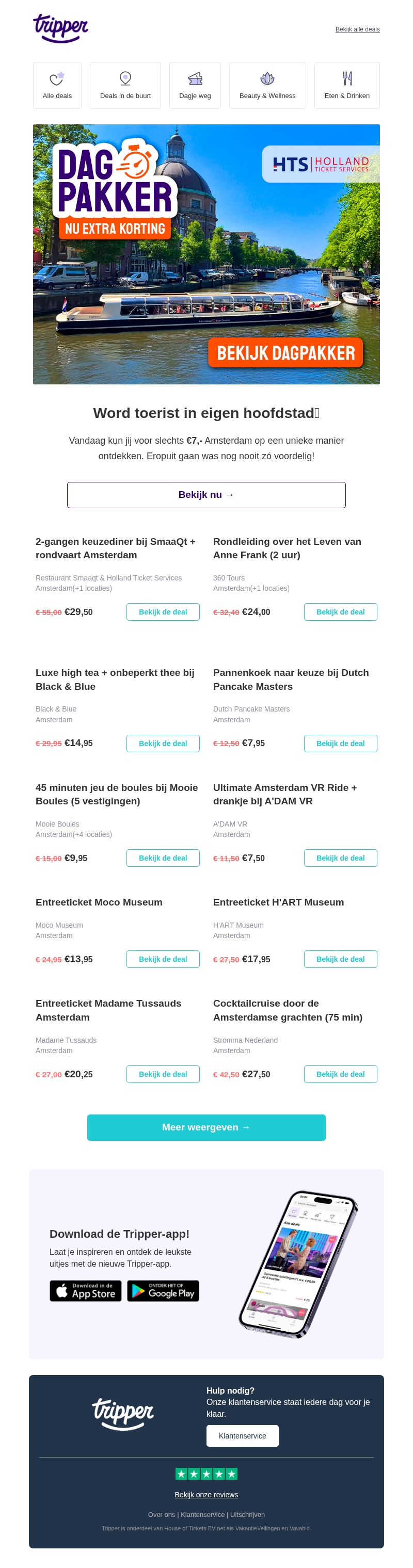413x1568 pixels.
Task: Open the Bekijk onze reviews link
Action: (x=206, y=1495)
